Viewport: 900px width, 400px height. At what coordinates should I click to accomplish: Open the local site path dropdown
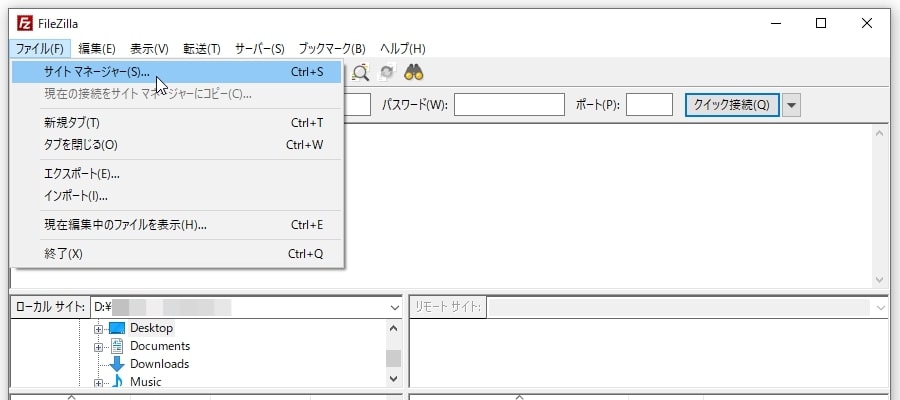click(394, 307)
